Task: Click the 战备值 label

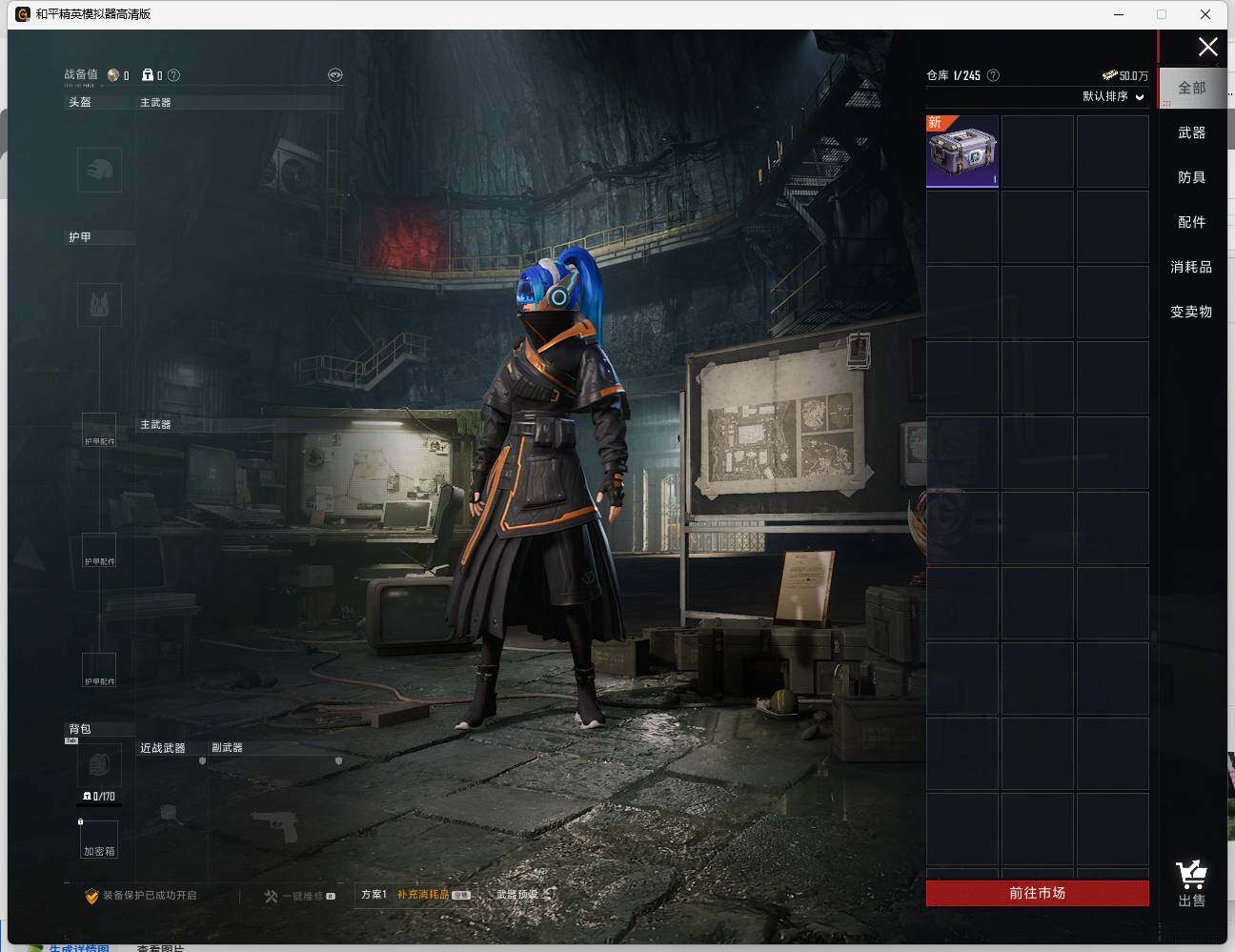Action: tap(81, 74)
